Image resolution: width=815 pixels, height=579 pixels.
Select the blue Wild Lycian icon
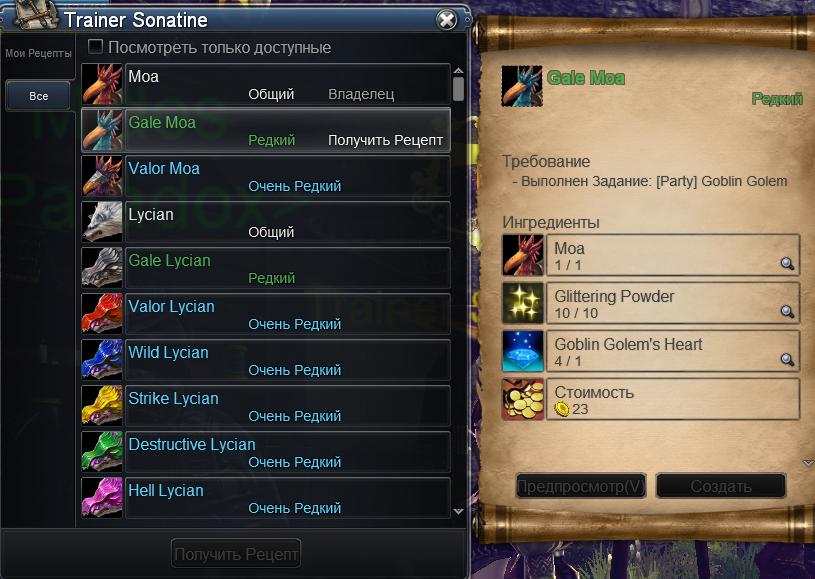point(102,360)
